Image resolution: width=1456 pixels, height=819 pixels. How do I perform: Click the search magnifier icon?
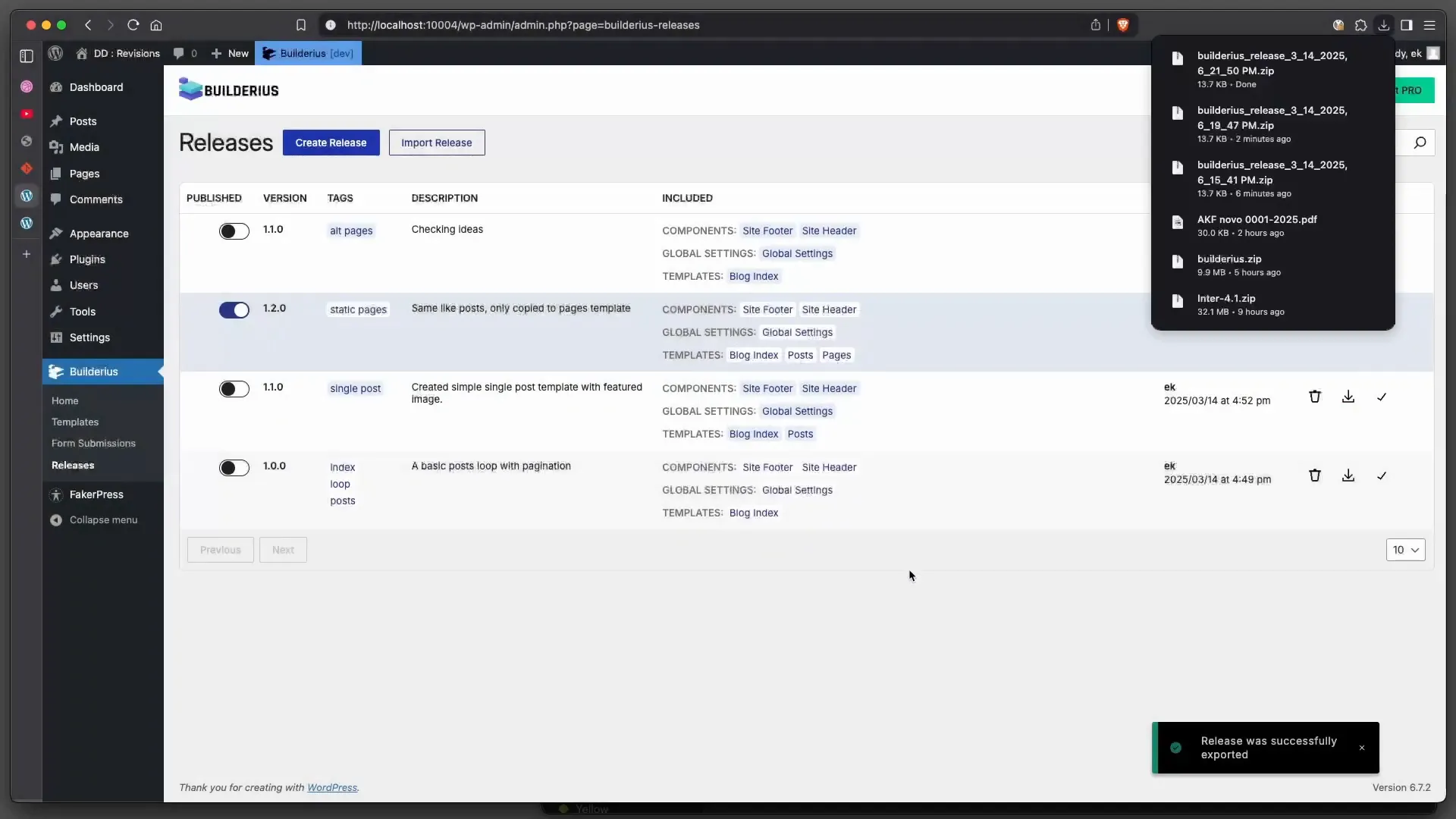coord(1420,143)
